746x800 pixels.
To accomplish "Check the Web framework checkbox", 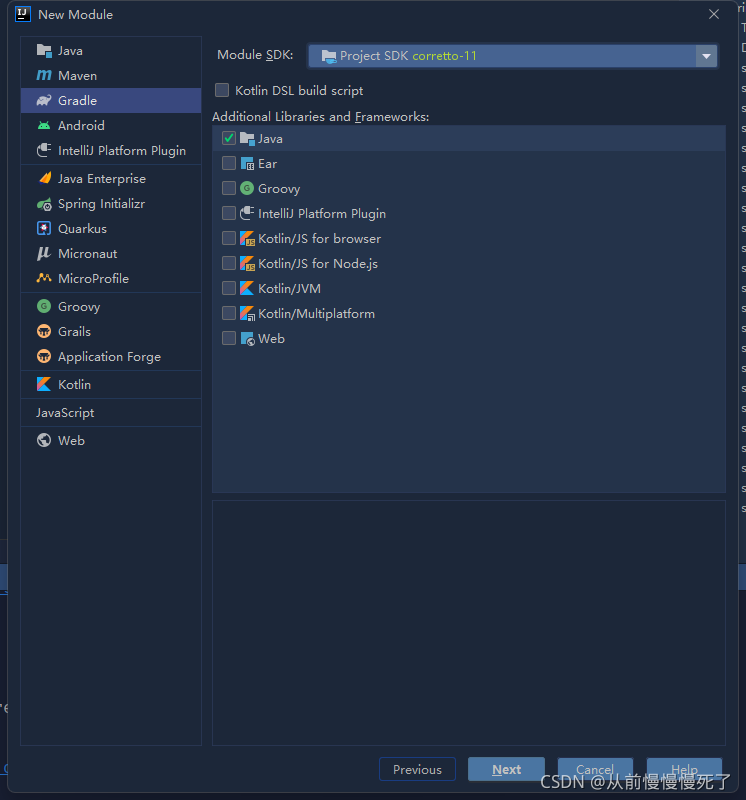I will coord(229,338).
